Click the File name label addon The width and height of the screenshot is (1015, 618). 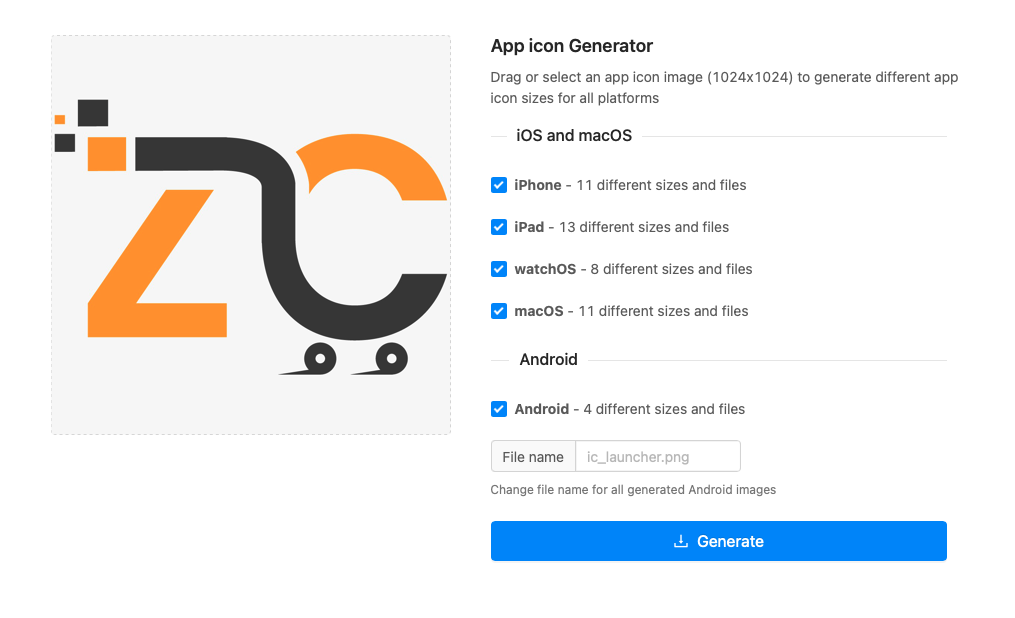click(x=533, y=457)
